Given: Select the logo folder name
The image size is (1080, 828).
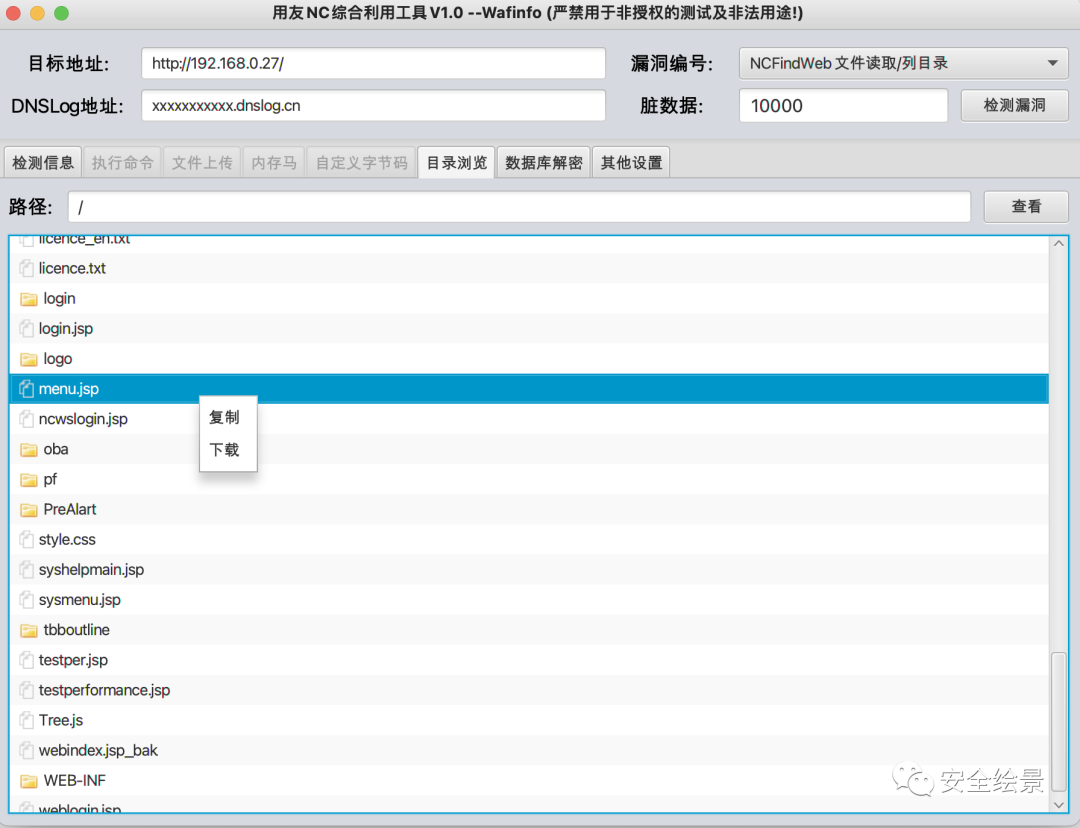Looking at the screenshot, I should (x=58, y=359).
